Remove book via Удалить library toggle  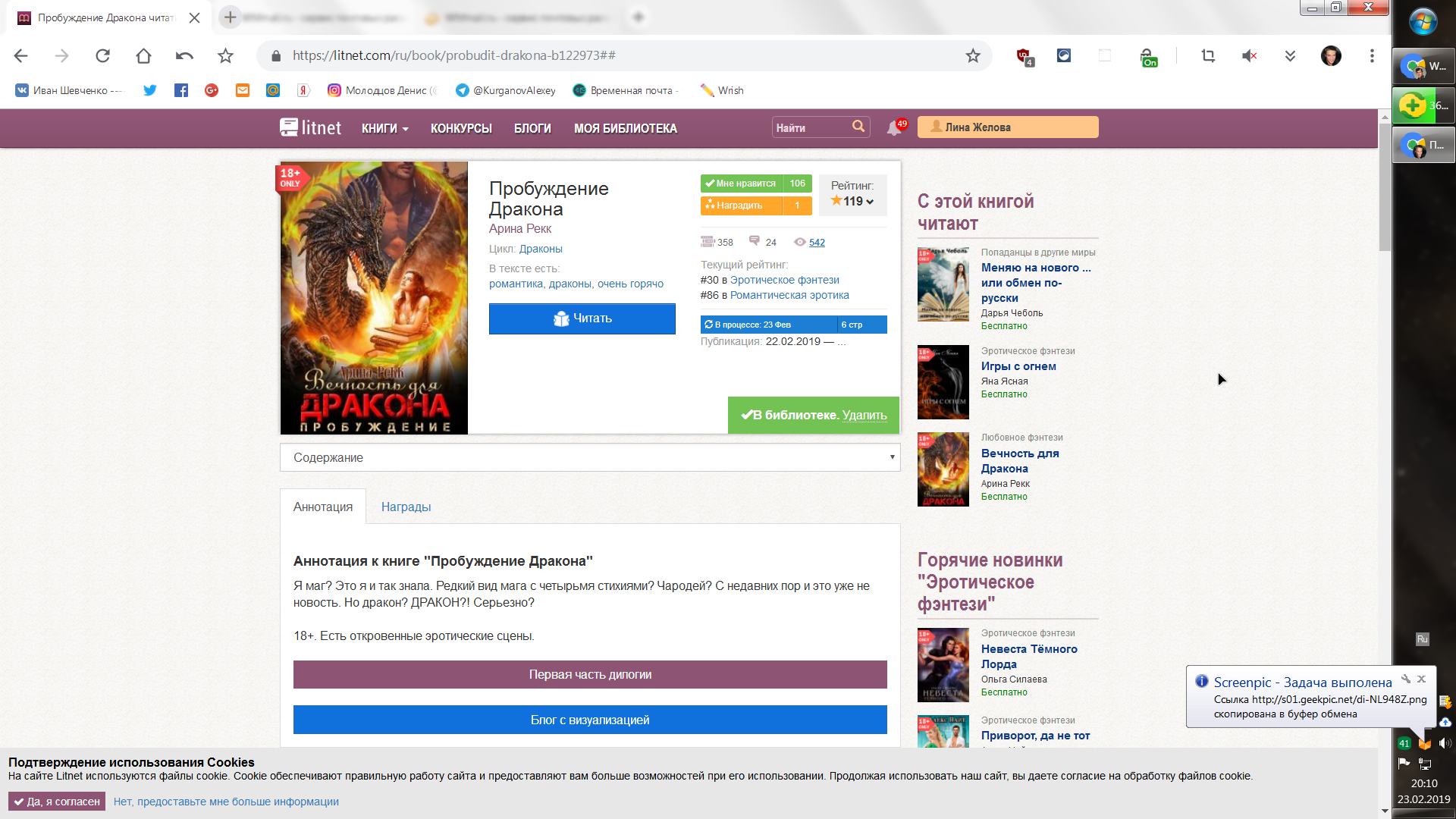click(864, 416)
